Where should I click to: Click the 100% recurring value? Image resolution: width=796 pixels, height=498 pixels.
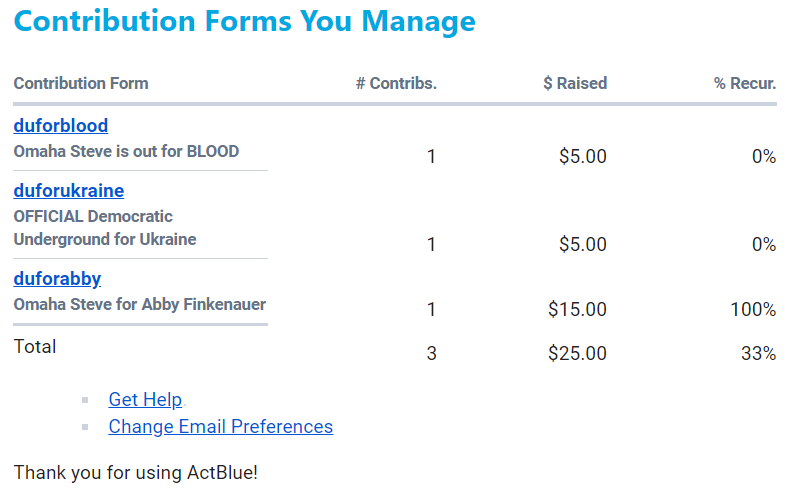pyautogui.click(x=753, y=310)
